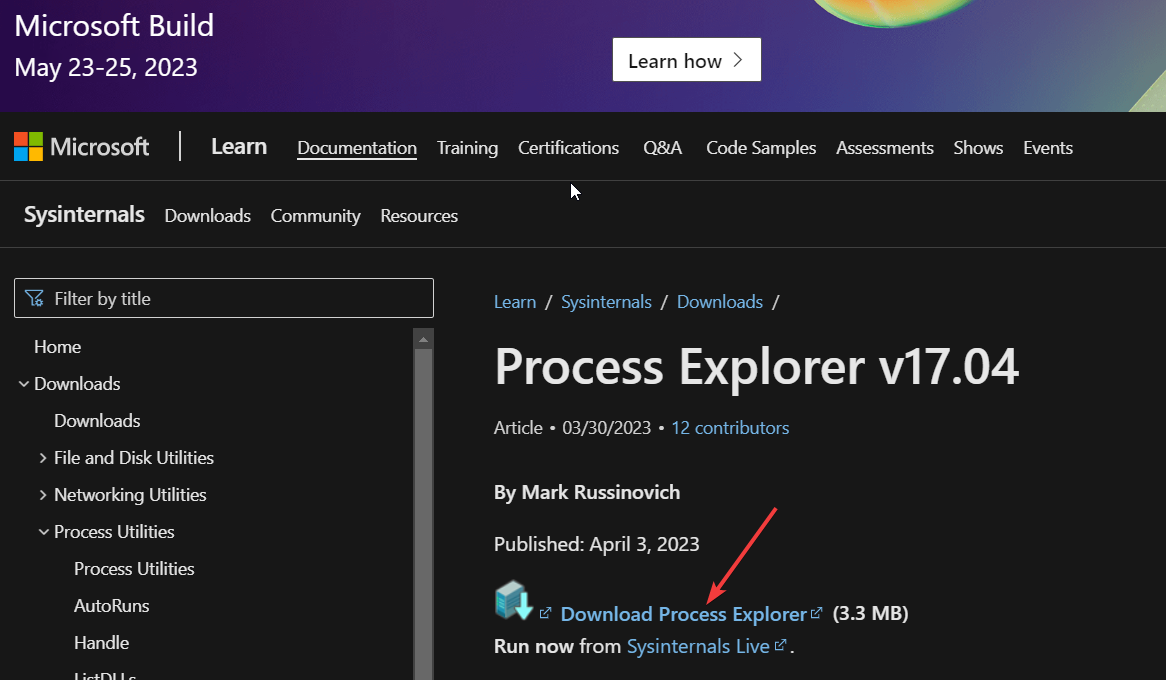The height and width of the screenshot is (680, 1166).
Task: Select Training in the top navigation
Action: tap(467, 147)
